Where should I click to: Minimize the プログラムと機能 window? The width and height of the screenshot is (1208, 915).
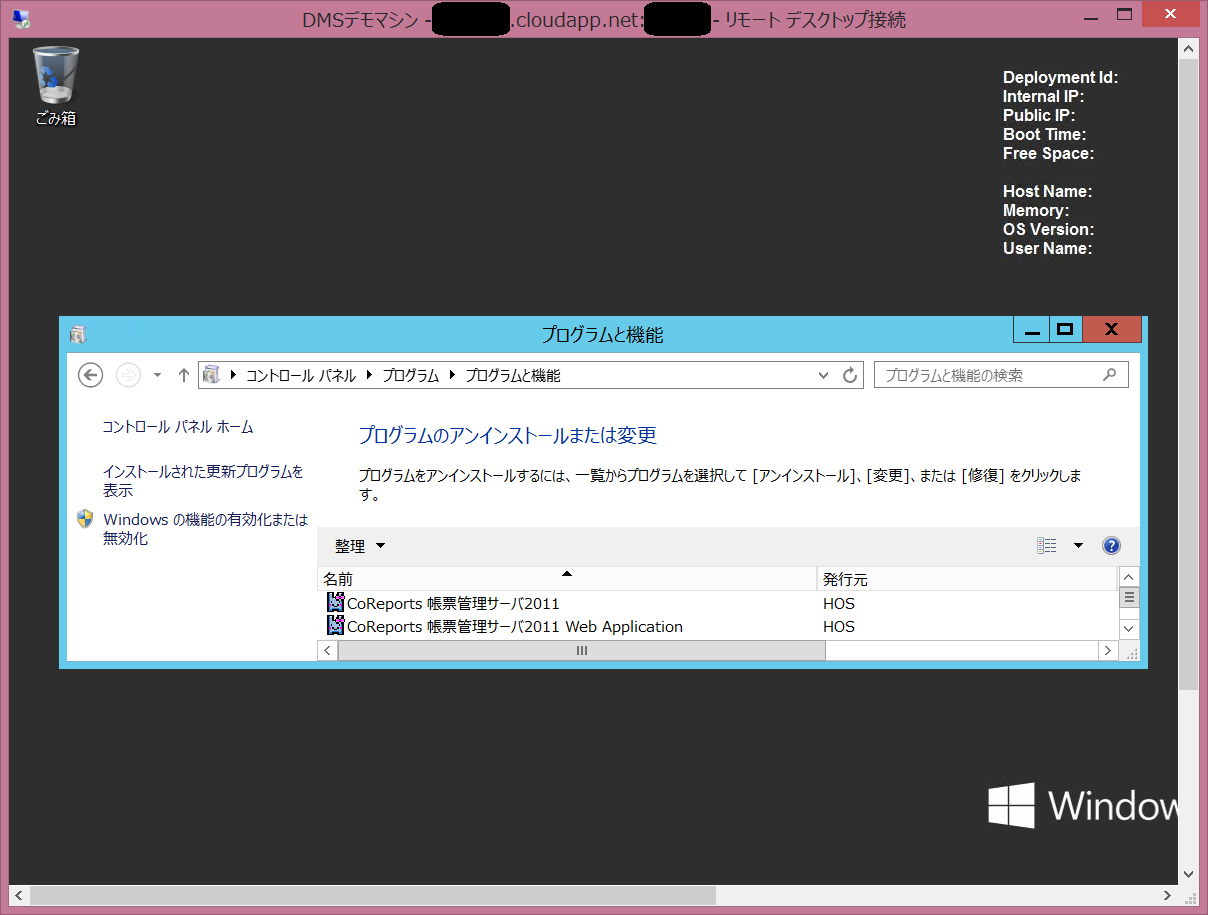[x=1032, y=330]
